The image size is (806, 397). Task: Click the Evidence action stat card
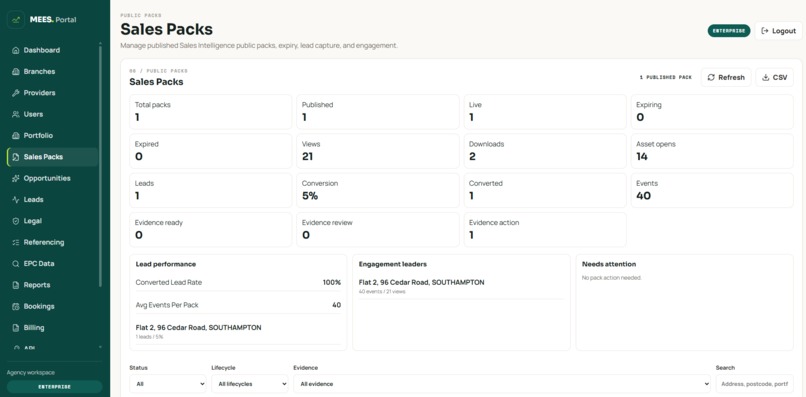click(x=545, y=230)
